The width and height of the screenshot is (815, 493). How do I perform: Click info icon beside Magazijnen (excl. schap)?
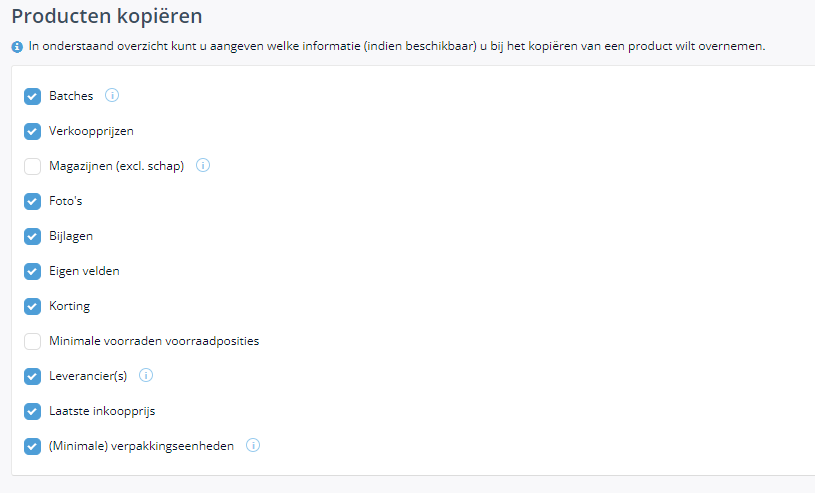(x=203, y=165)
